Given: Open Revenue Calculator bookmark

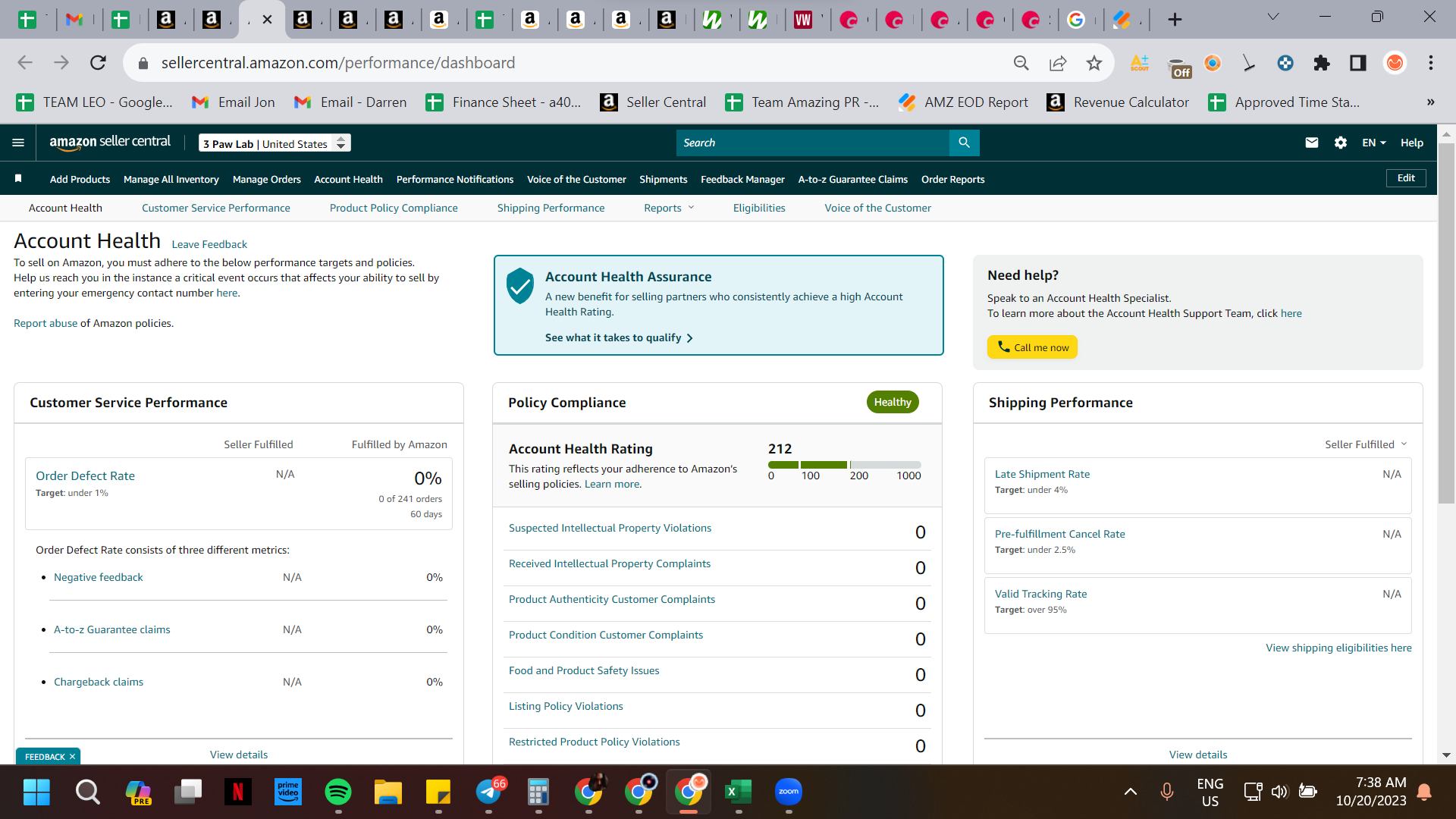Looking at the screenshot, I should (x=1118, y=102).
